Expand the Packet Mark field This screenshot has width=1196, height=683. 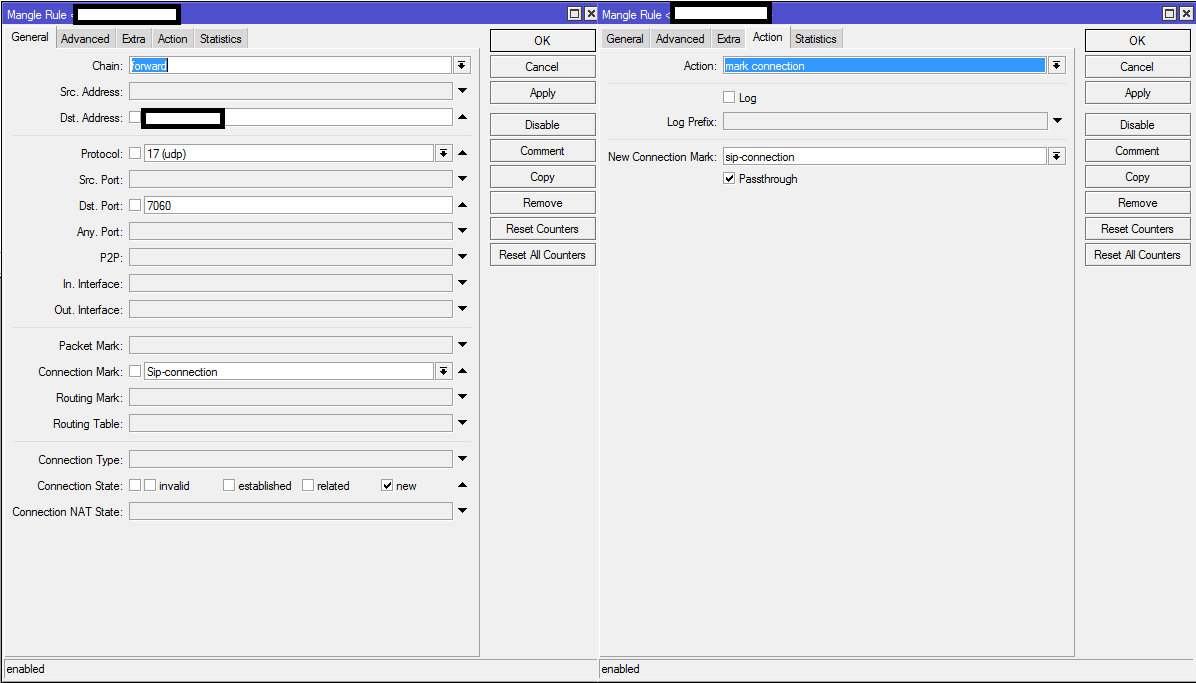[x=462, y=345]
